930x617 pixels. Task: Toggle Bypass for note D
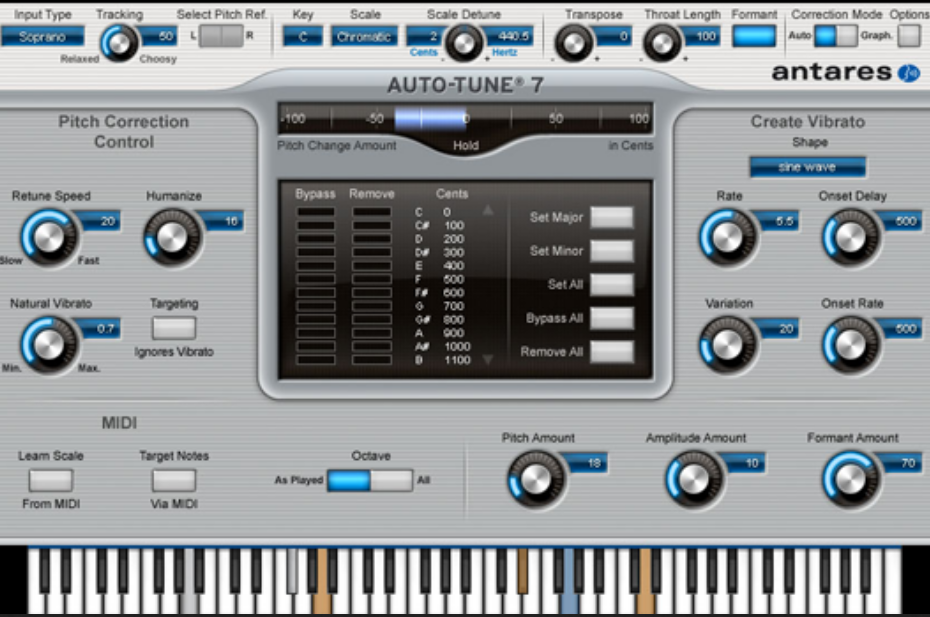pyautogui.click(x=316, y=239)
